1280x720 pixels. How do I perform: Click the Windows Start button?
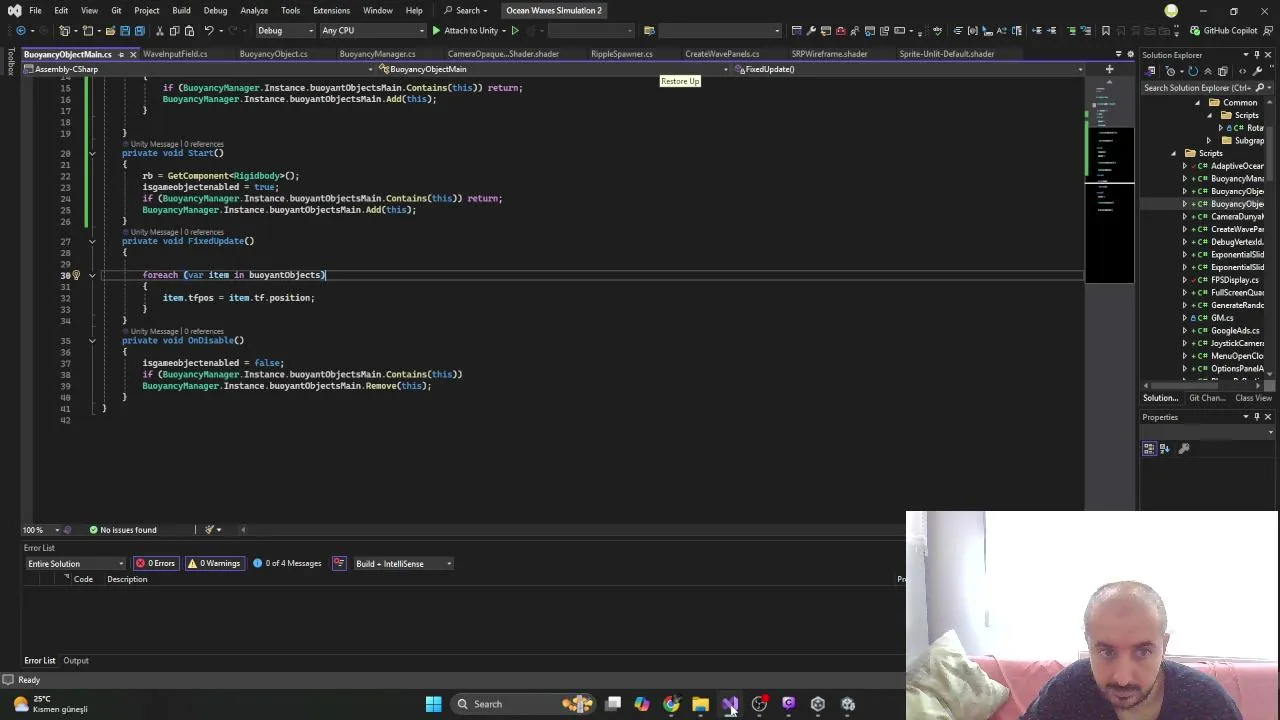(433, 704)
